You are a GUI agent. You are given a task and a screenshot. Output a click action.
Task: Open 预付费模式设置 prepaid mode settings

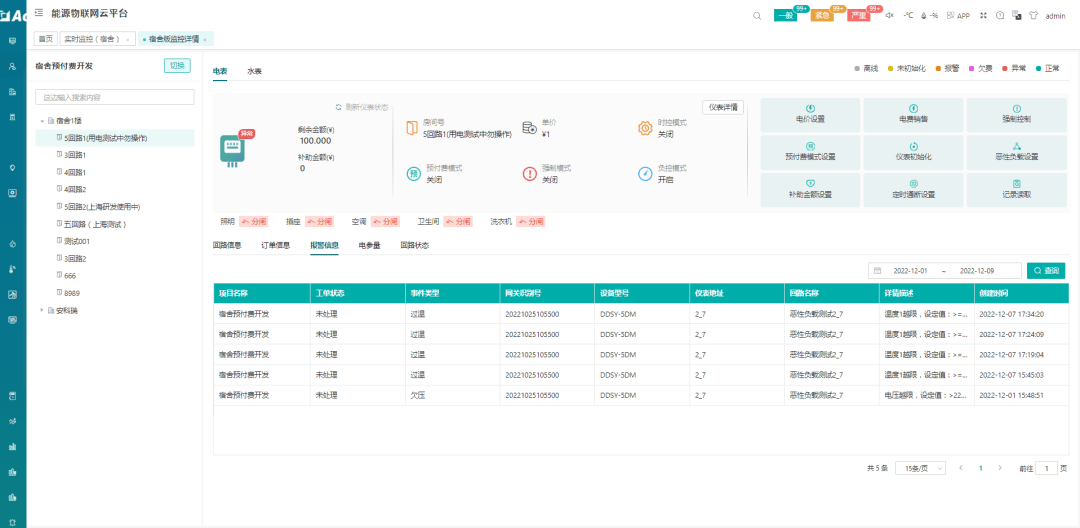click(810, 153)
